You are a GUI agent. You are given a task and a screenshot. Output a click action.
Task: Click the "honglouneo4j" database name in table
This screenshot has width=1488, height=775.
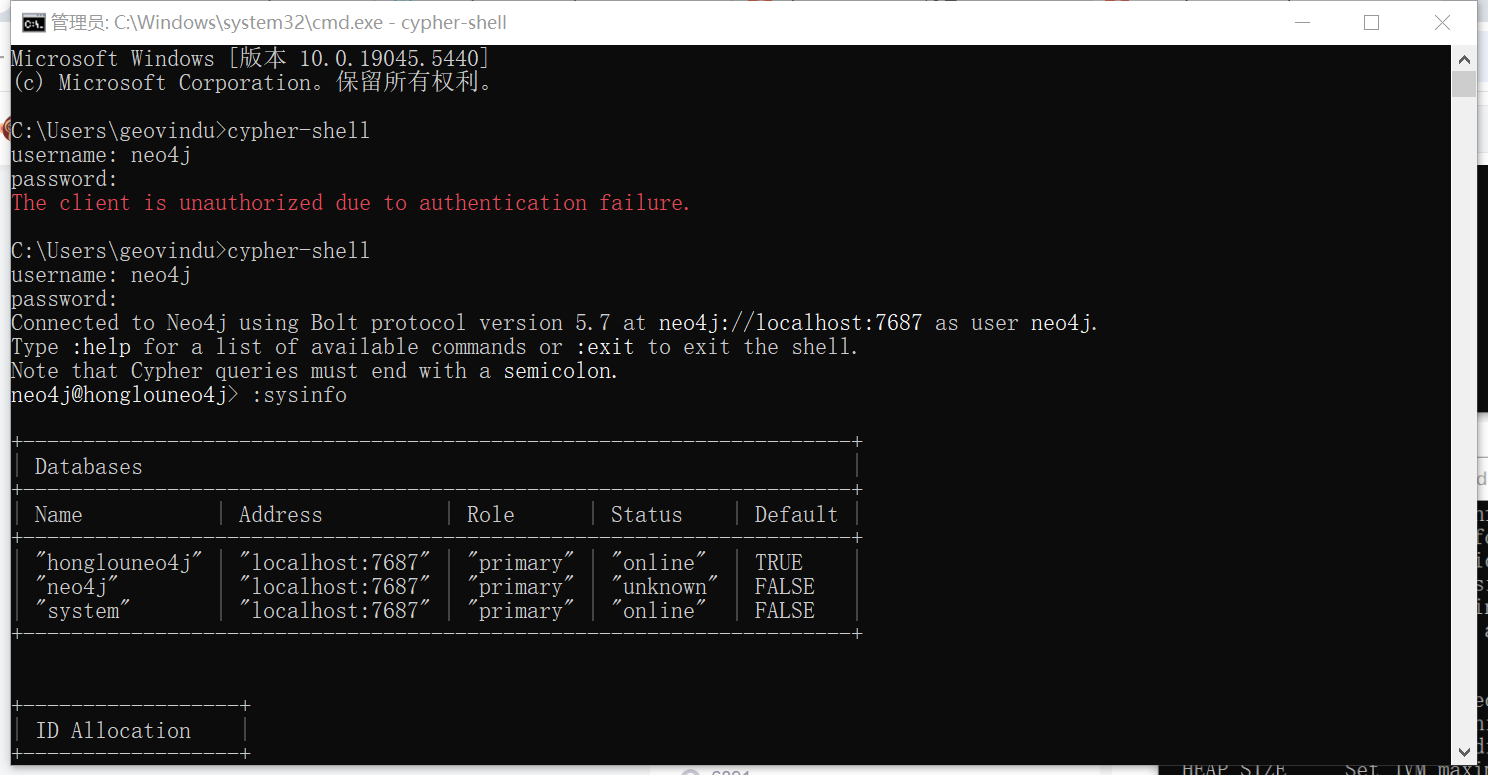(x=119, y=563)
